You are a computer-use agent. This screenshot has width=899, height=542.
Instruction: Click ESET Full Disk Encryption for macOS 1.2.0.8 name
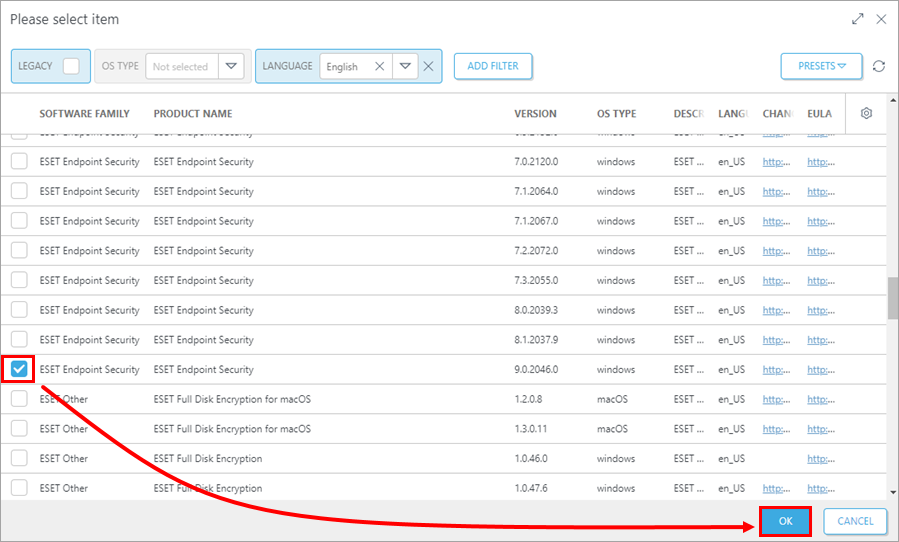232,399
